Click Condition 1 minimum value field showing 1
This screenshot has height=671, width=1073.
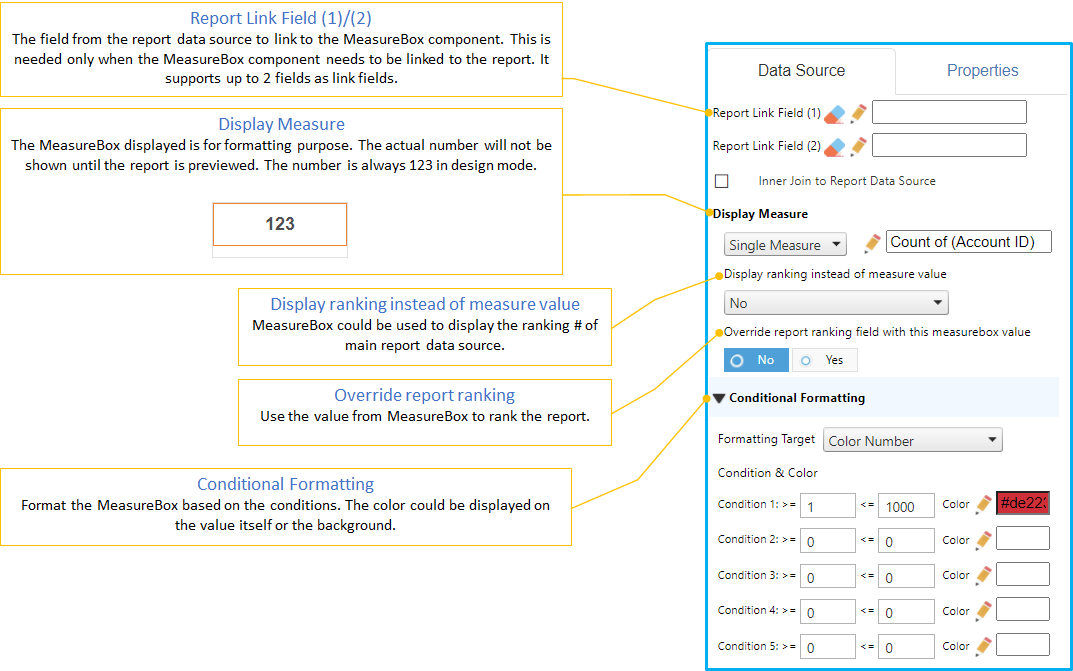827,505
